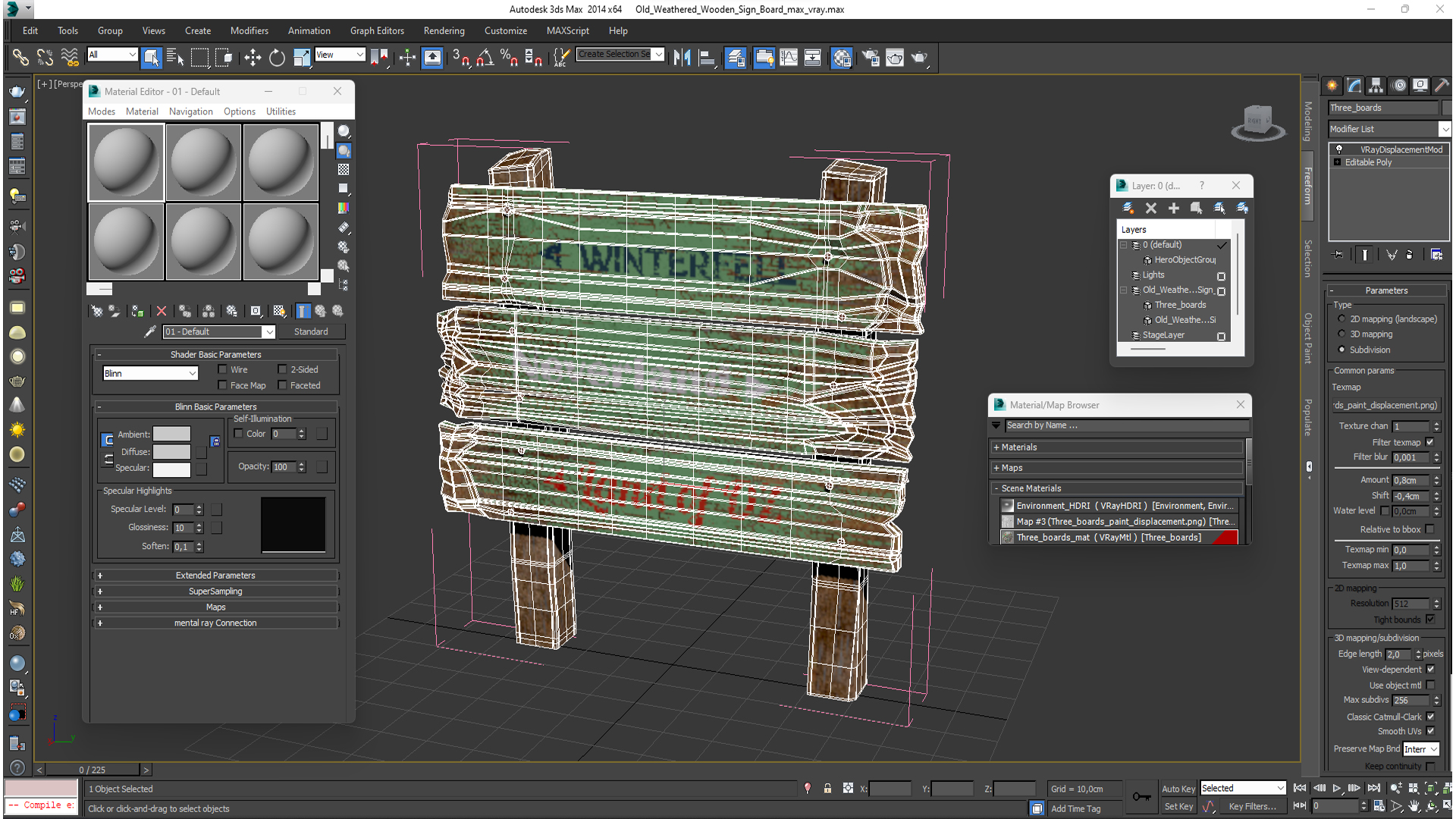This screenshot has height=819, width=1456.
Task: Open the Modifiers menu
Action: coord(249,31)
